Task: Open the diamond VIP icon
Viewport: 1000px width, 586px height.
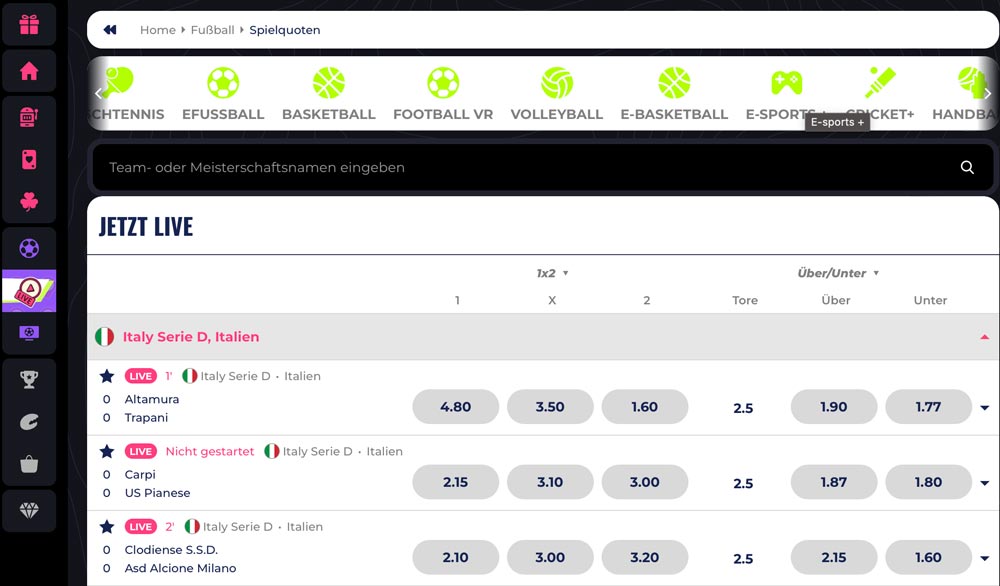Action: point(29,511)
